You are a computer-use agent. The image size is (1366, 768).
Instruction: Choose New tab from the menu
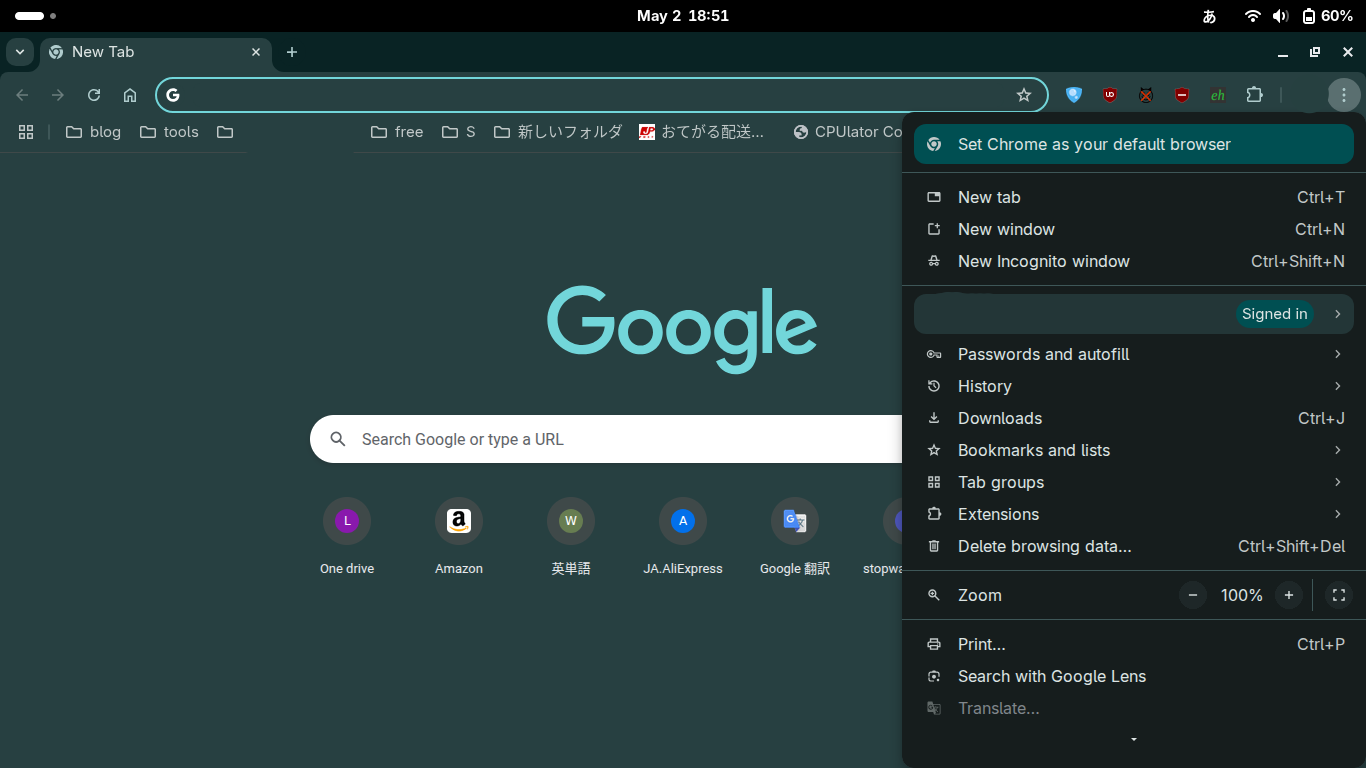click(1134, 197)
